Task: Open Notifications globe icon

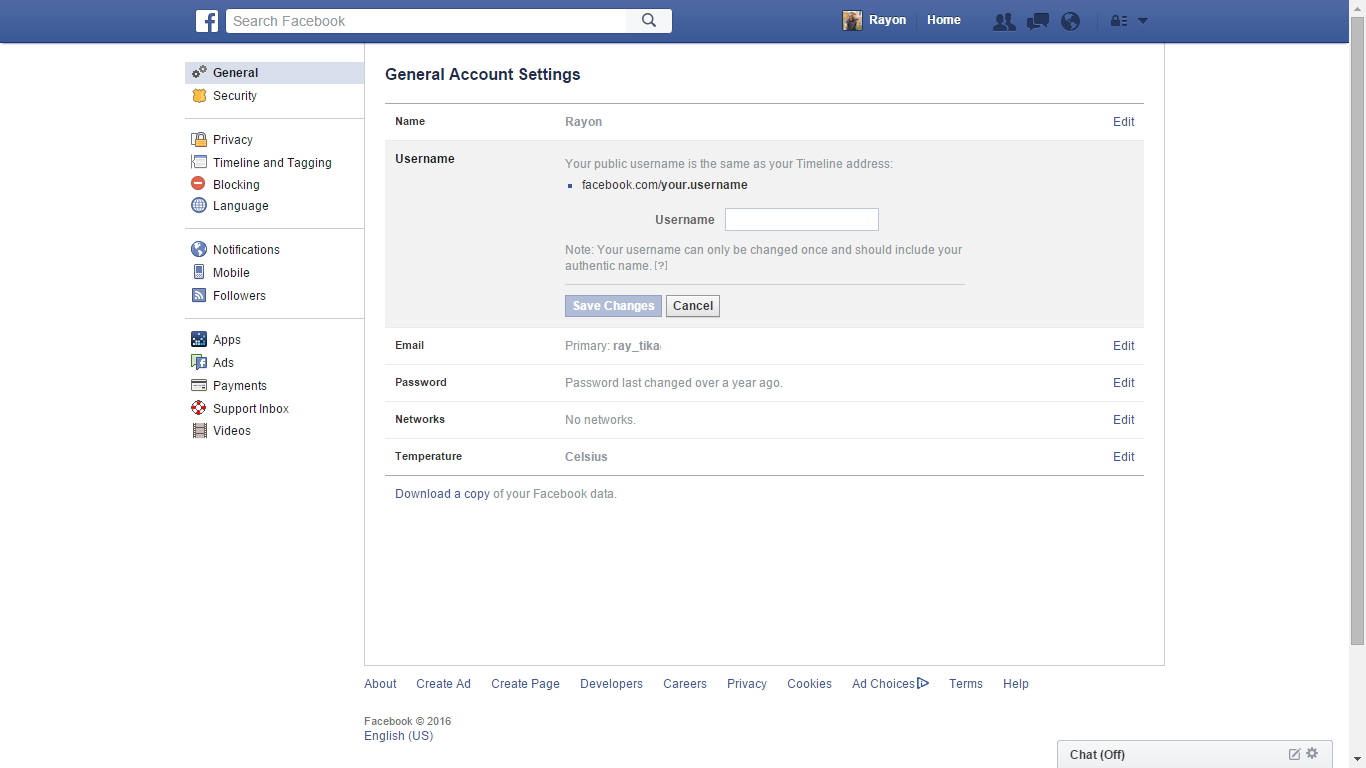Action: [1071, 21]
